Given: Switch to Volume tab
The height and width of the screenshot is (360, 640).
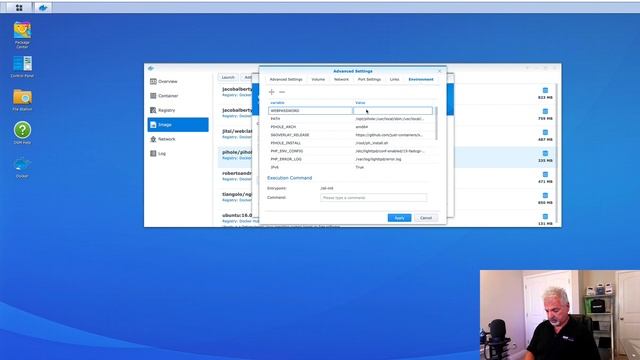Looking at the screenshot, I should (x=318, y=79).
